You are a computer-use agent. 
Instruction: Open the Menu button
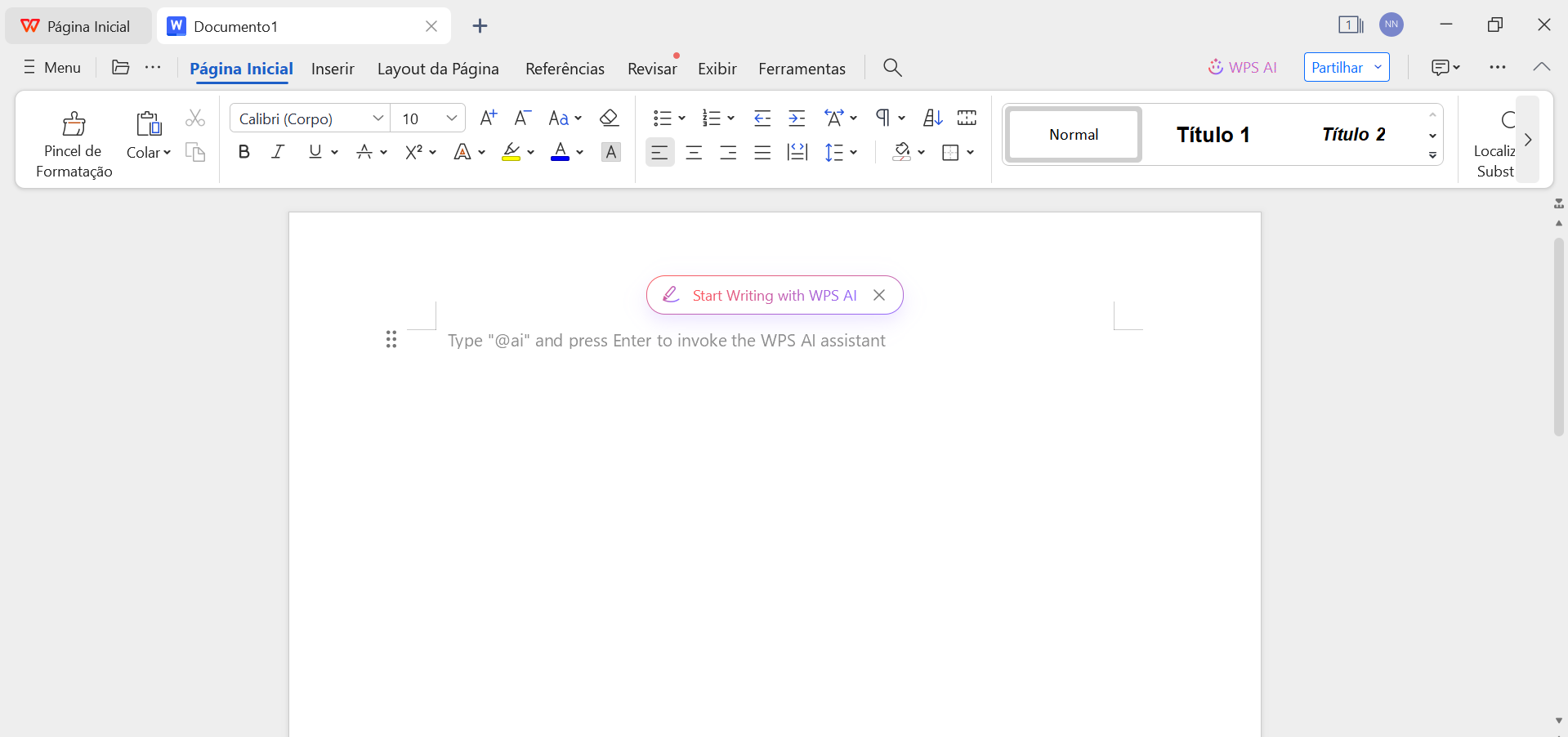coord(52,67)
